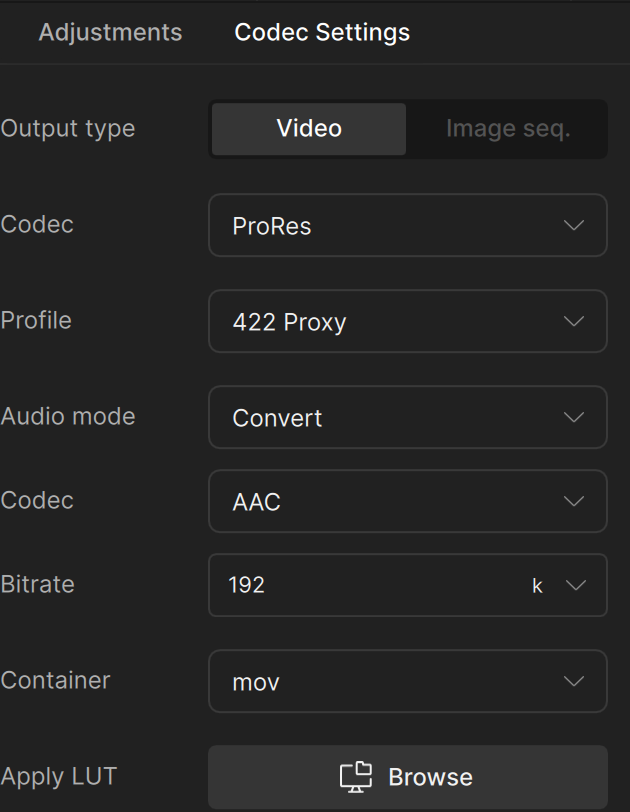Click the chevron beside AAC

(574, 501)
